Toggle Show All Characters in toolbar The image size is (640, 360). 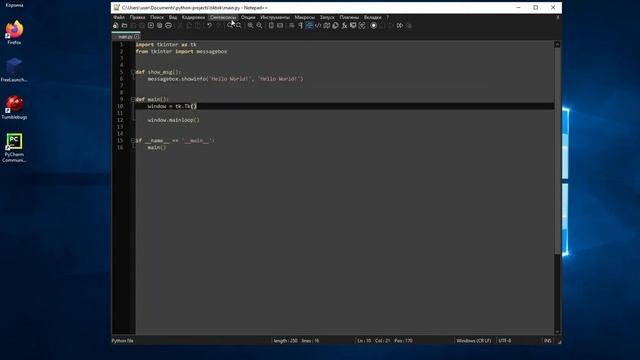point(300,25)
